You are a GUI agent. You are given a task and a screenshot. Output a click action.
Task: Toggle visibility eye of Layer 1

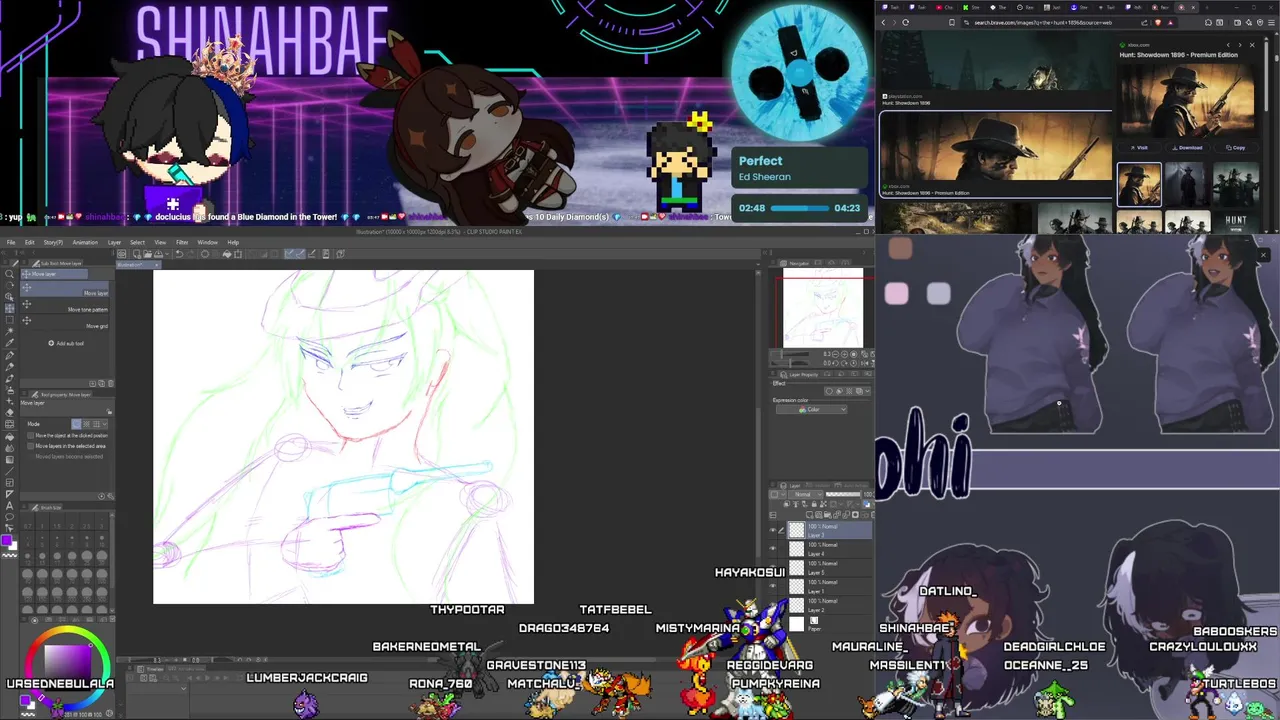coord(773,586)
